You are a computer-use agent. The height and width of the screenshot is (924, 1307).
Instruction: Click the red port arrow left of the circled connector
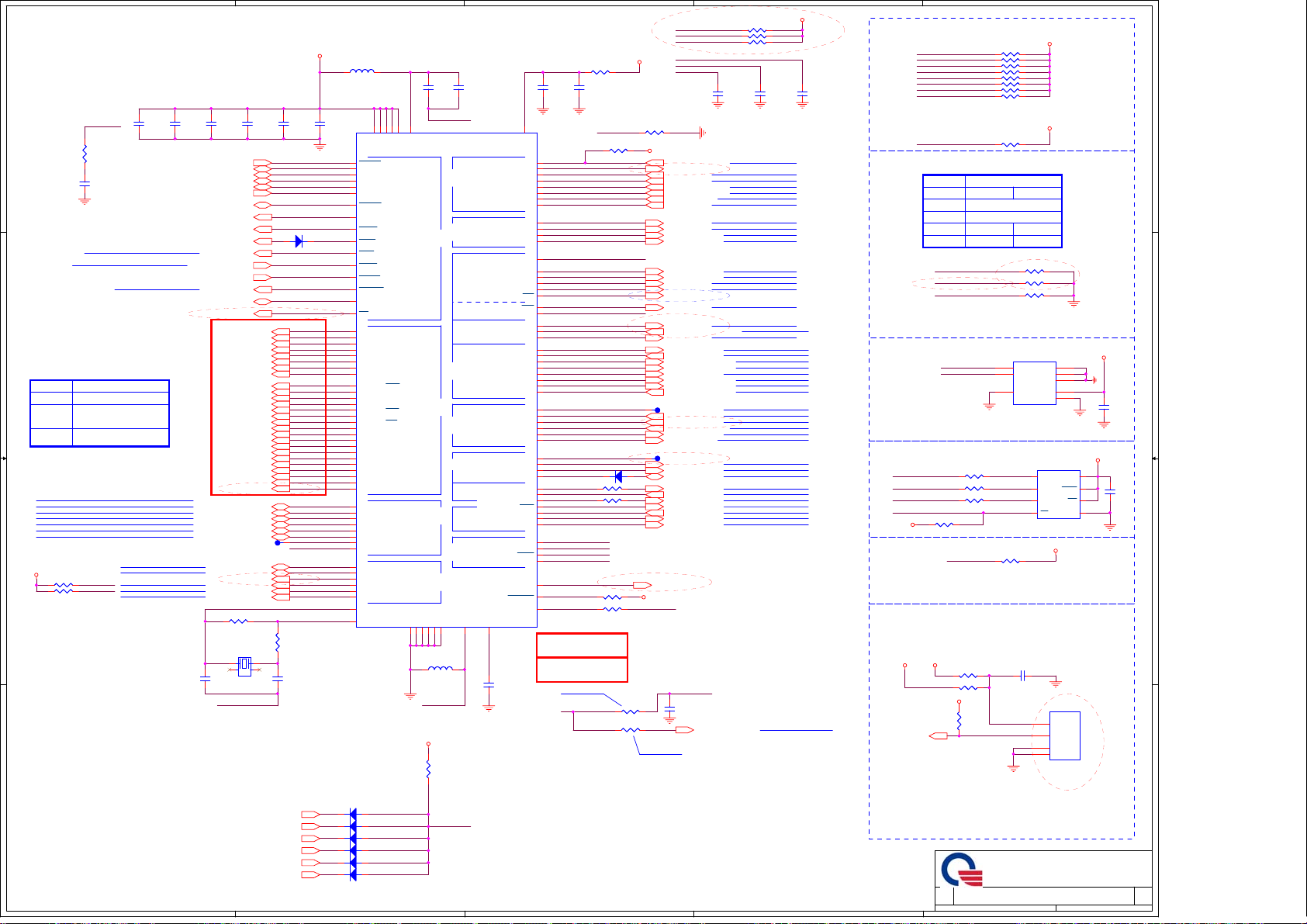pyautogui.click(x=938, y=735)
